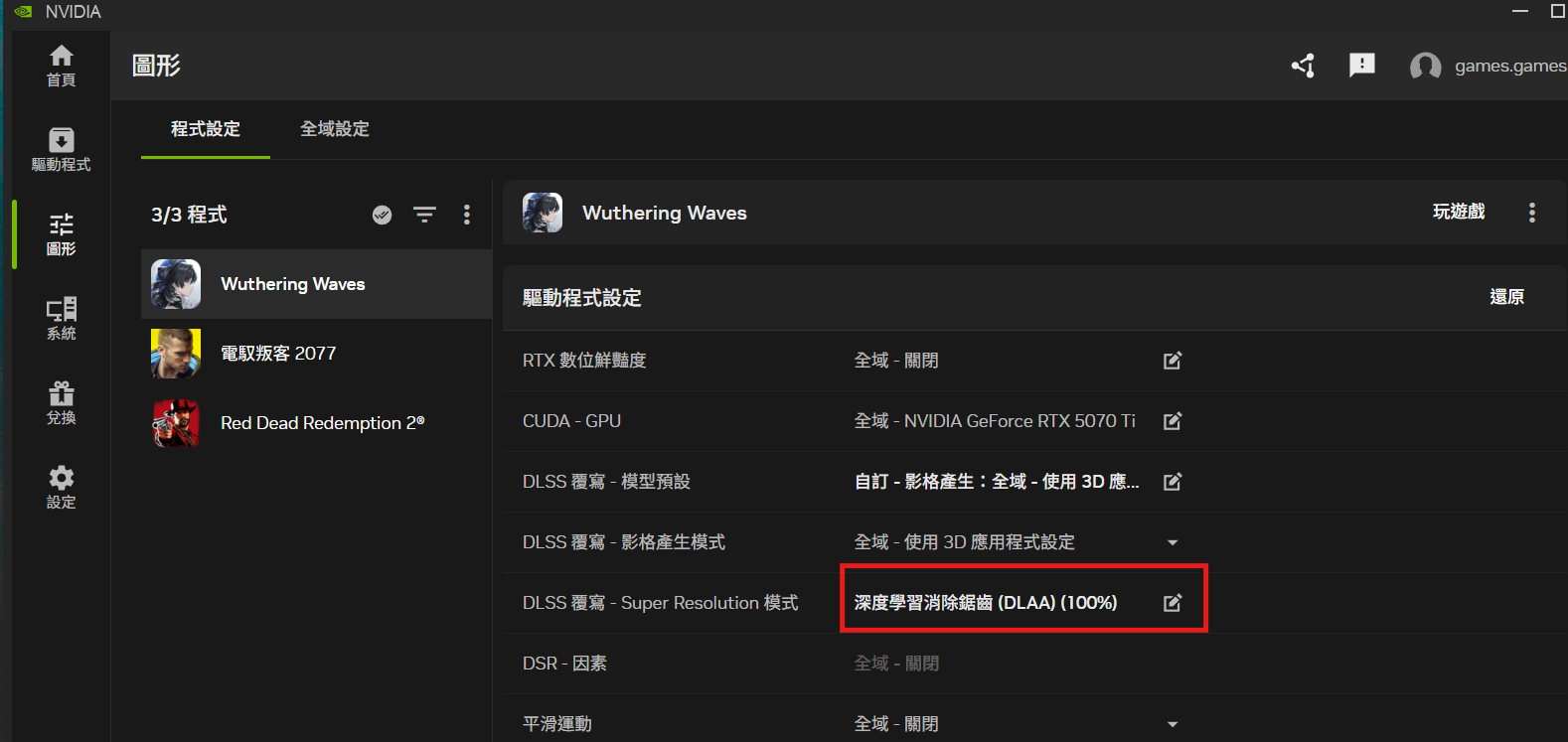Click 深度學習消除鋸齒 (DLAA) (100%) value

[986, 603]
